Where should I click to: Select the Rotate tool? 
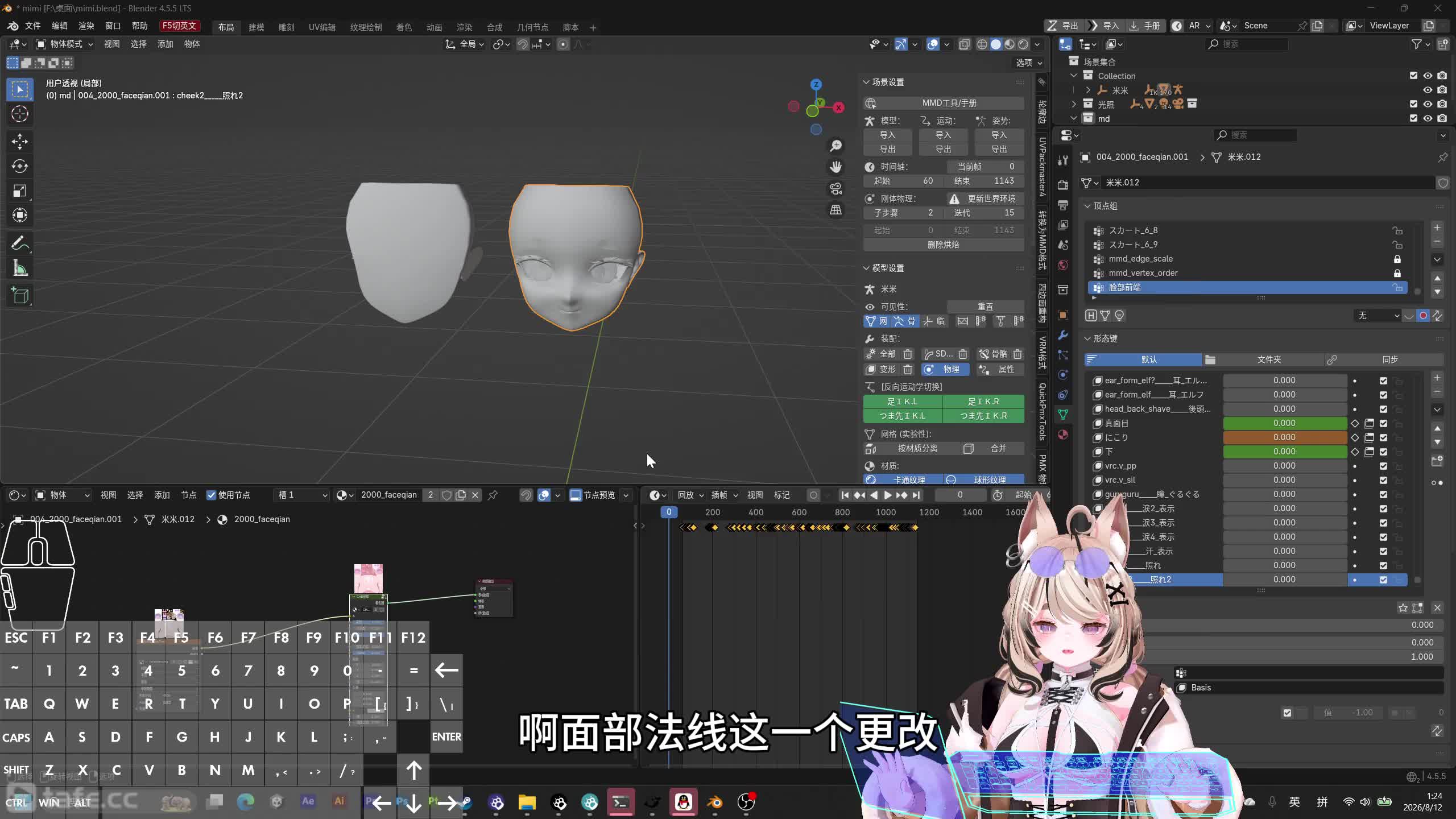click(x=20, y=166)
